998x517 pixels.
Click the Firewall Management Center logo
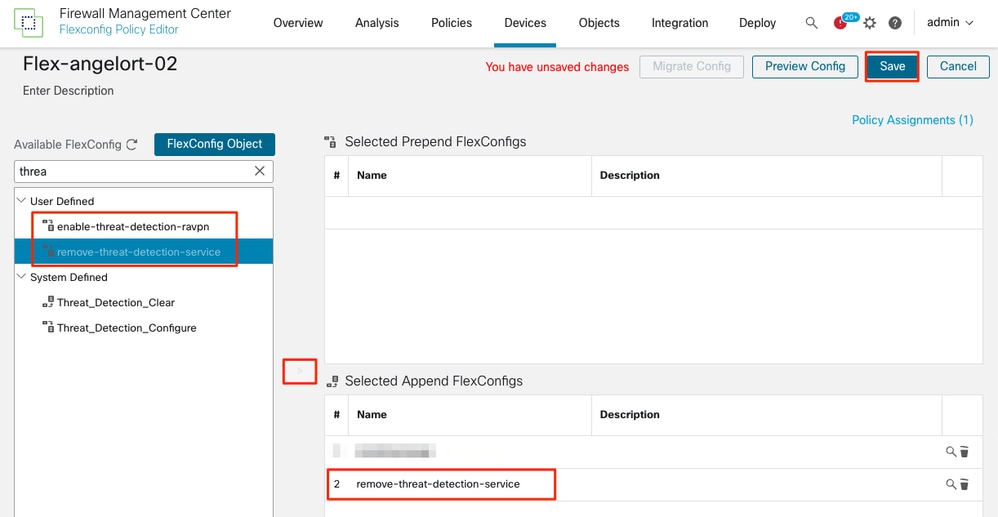tap(28, 23)
